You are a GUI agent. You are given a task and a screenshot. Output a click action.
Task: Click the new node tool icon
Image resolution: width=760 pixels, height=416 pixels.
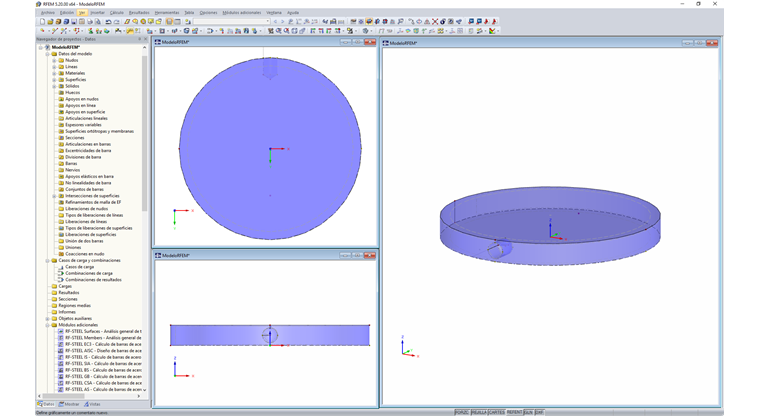coord(42,31)
